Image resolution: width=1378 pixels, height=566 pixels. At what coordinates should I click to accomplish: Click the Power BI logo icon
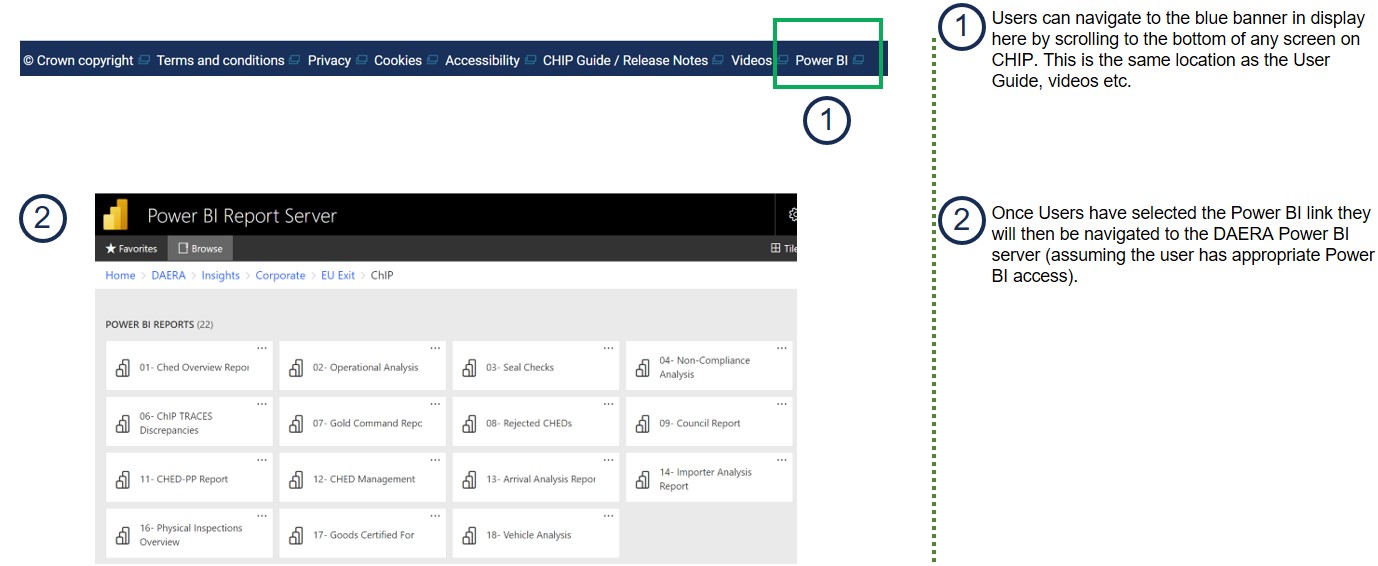118,215
